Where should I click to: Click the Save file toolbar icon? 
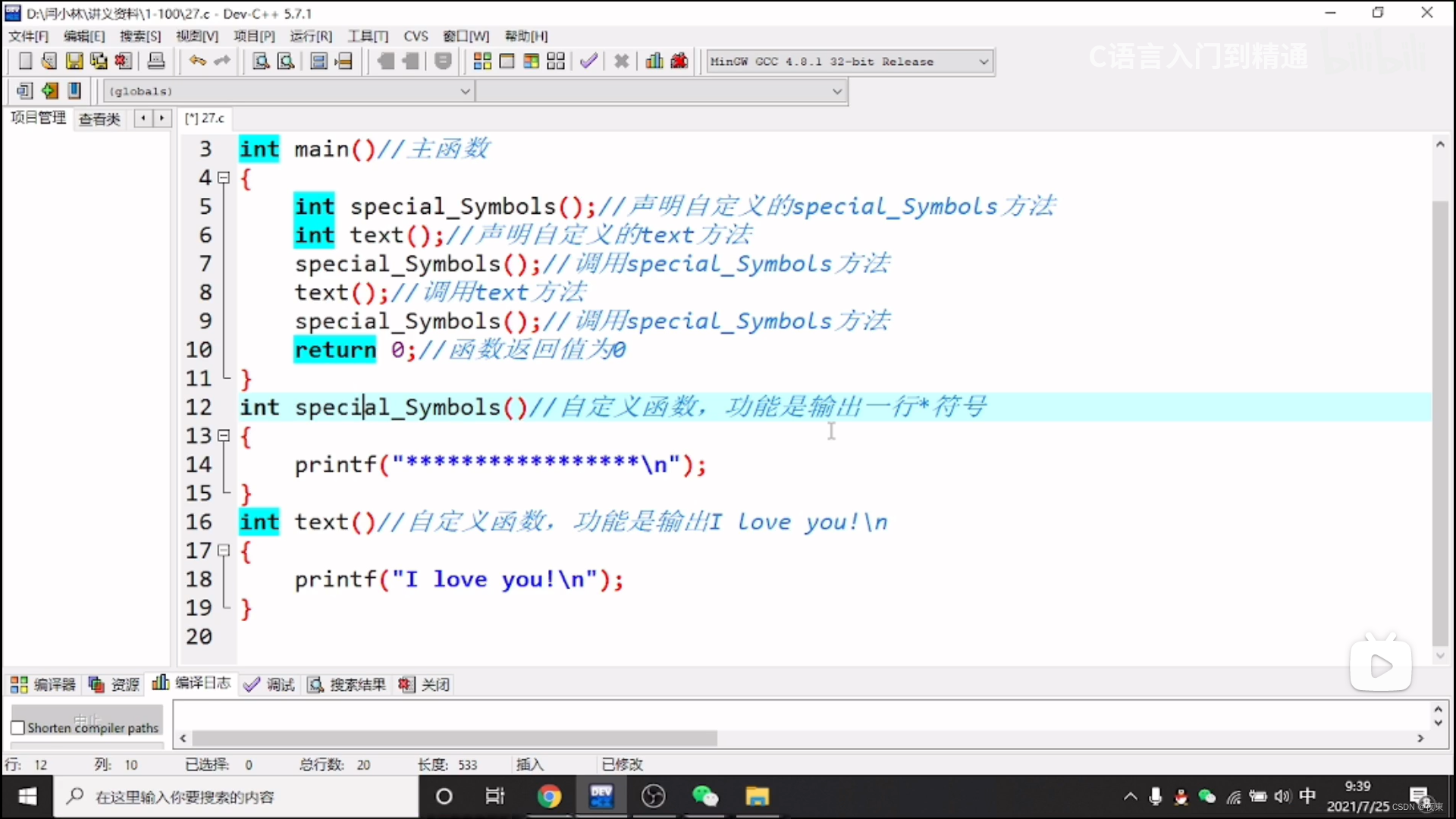(74, 61)
